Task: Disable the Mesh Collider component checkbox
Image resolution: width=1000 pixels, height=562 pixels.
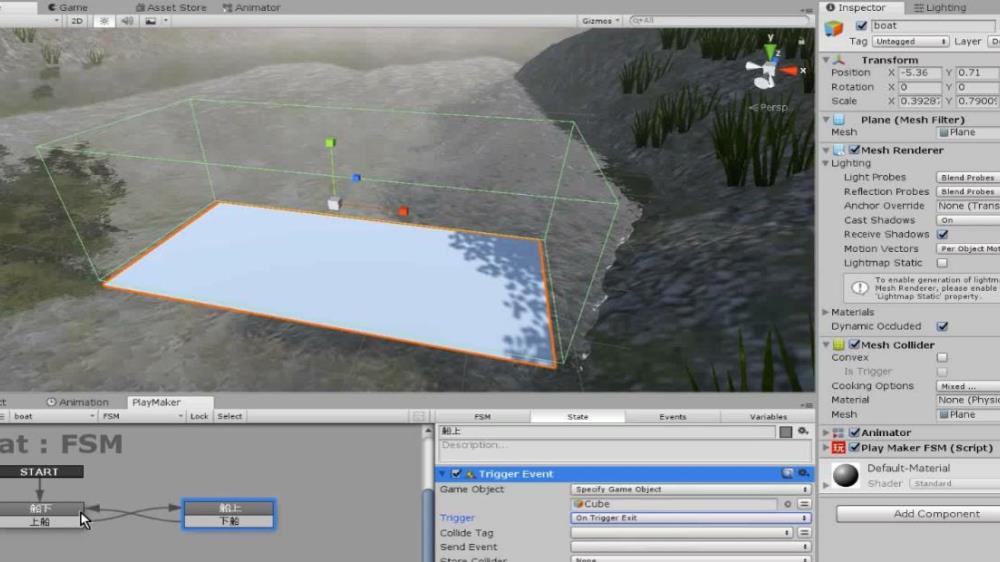Action: pos(854,345)
